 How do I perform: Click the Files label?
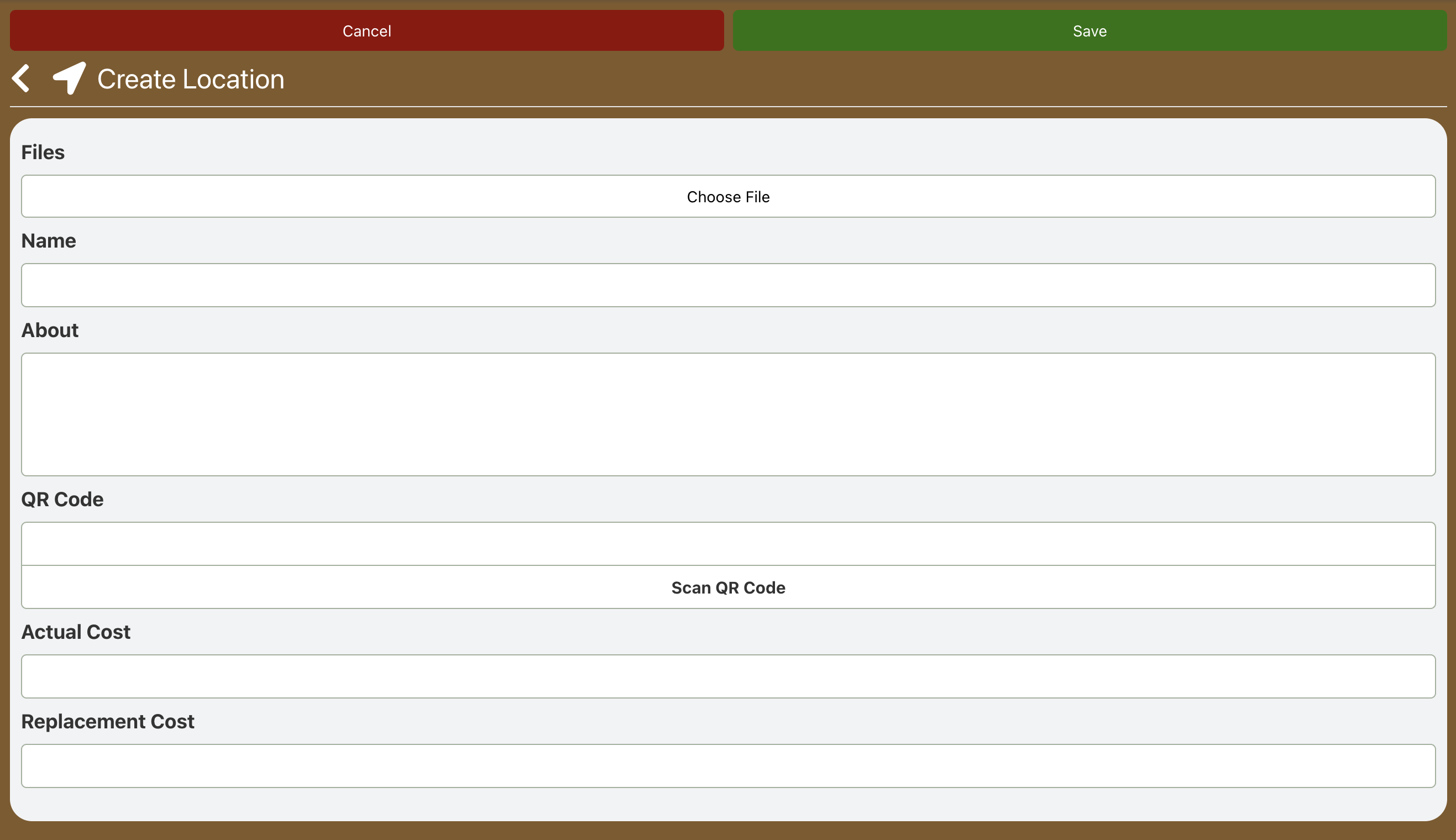[x=43, y=153]
